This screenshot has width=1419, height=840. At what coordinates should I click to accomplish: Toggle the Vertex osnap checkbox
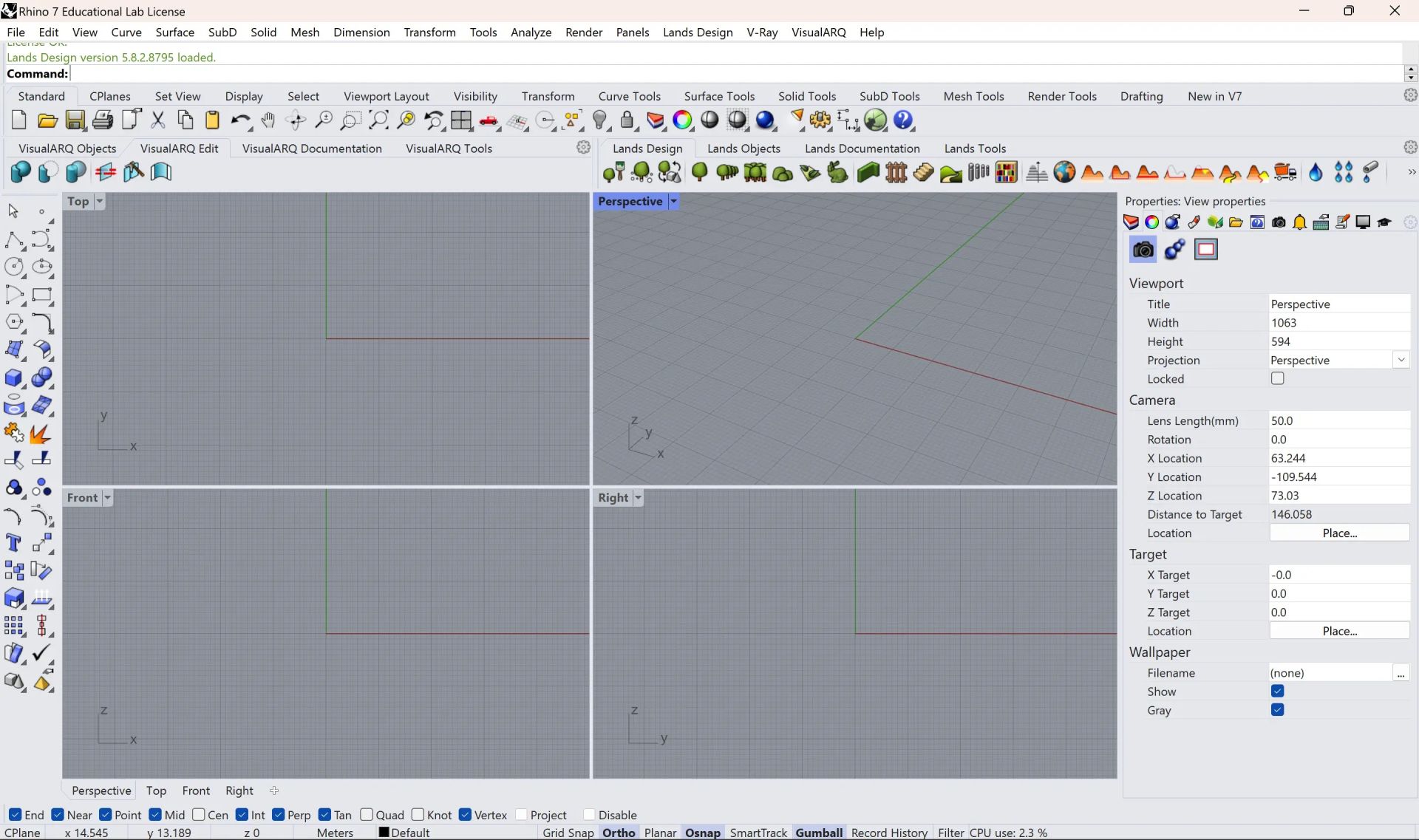[x=465, y=814]
